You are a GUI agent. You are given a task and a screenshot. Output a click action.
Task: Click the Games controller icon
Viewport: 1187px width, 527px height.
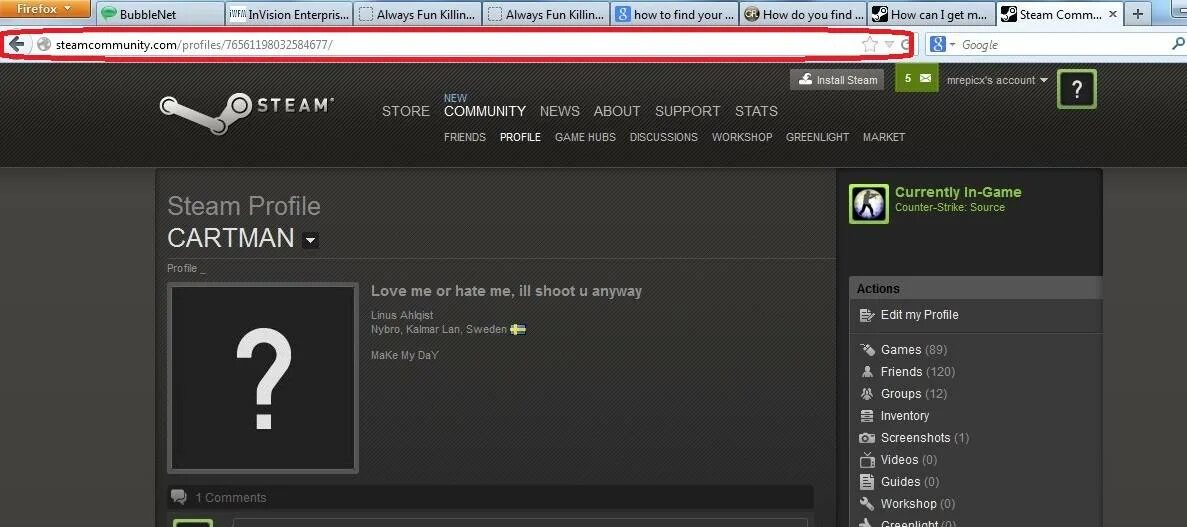(867, 350)
